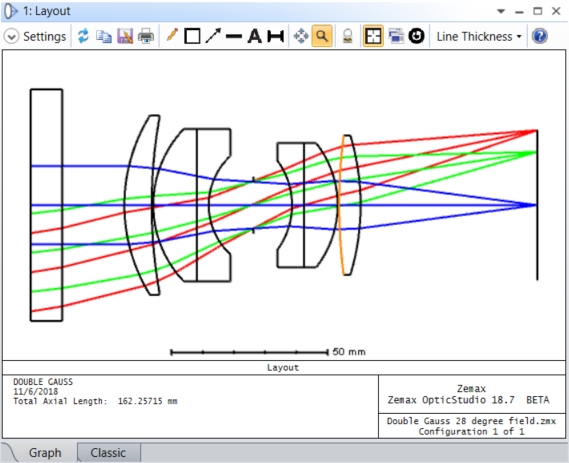Copy the layout with the Copy icon

[x=104, y=36]
